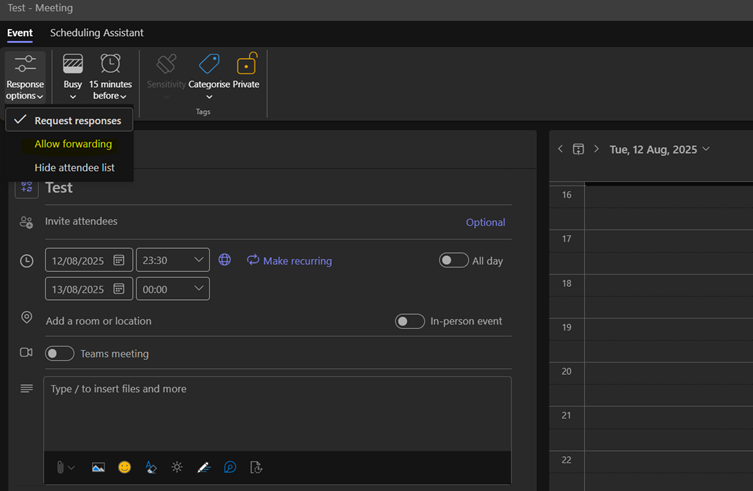Select Allow forwarding in the menu
Image resolution: width=753 pixels, height=491 pixels.
[73, 144]
